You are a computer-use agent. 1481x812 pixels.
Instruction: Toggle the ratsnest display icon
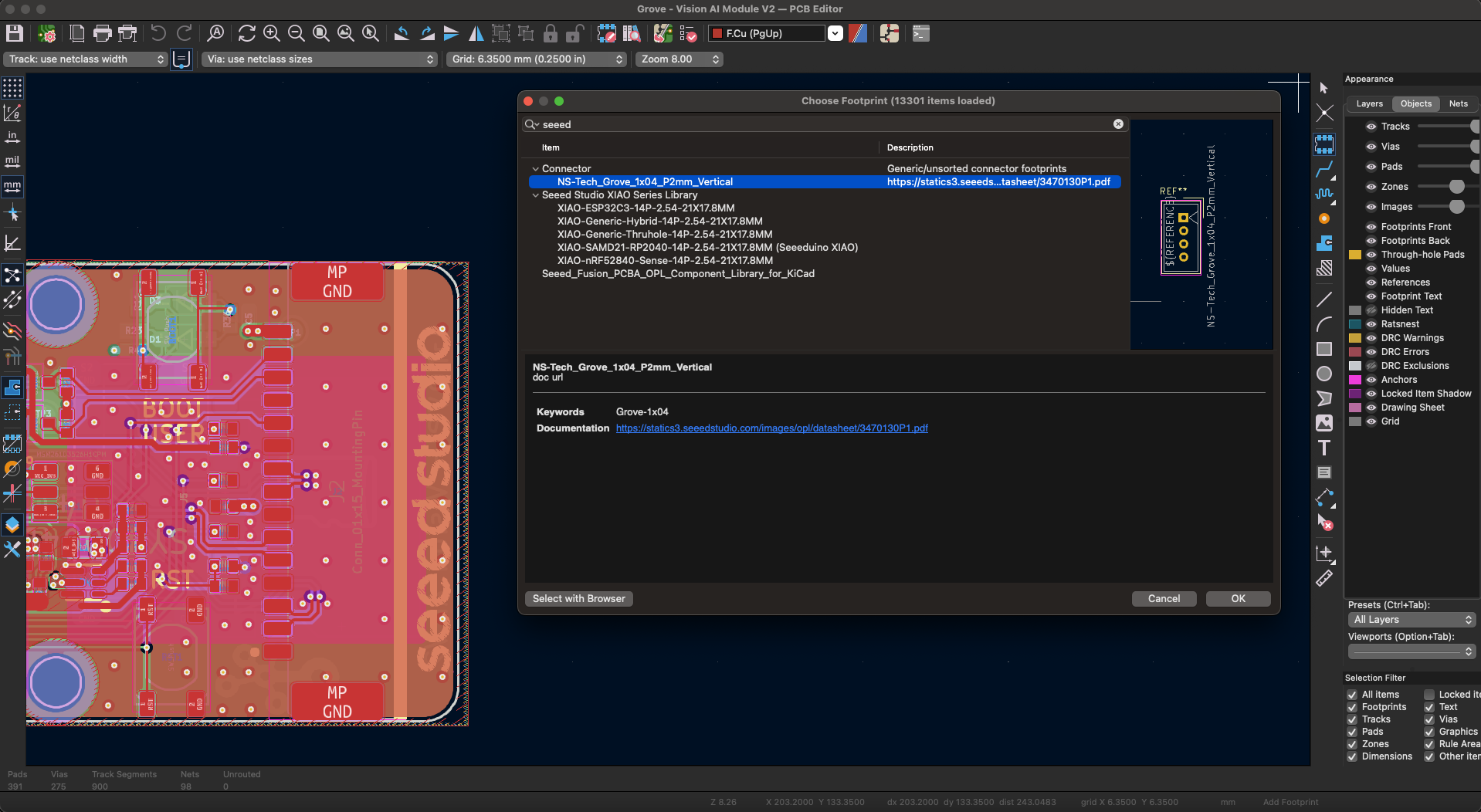(12, 276)
